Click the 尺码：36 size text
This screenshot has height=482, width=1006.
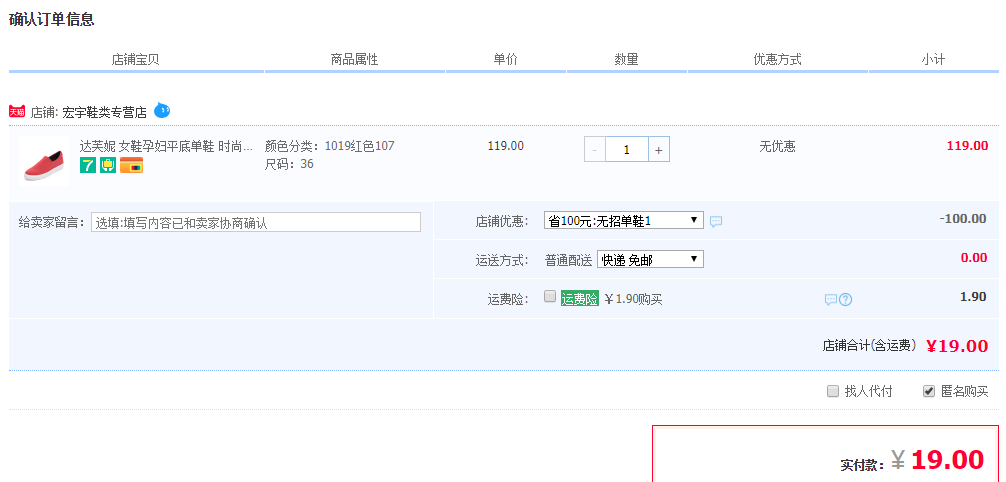coord(289,164)
